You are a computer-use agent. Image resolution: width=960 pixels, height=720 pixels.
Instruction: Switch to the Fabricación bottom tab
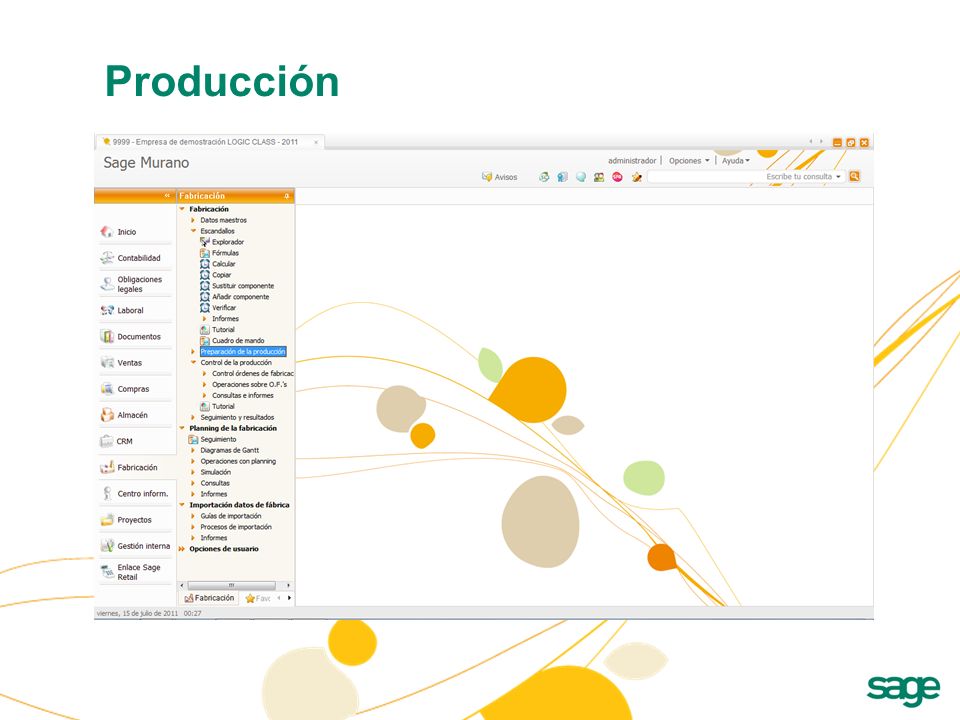coord(209,598)
